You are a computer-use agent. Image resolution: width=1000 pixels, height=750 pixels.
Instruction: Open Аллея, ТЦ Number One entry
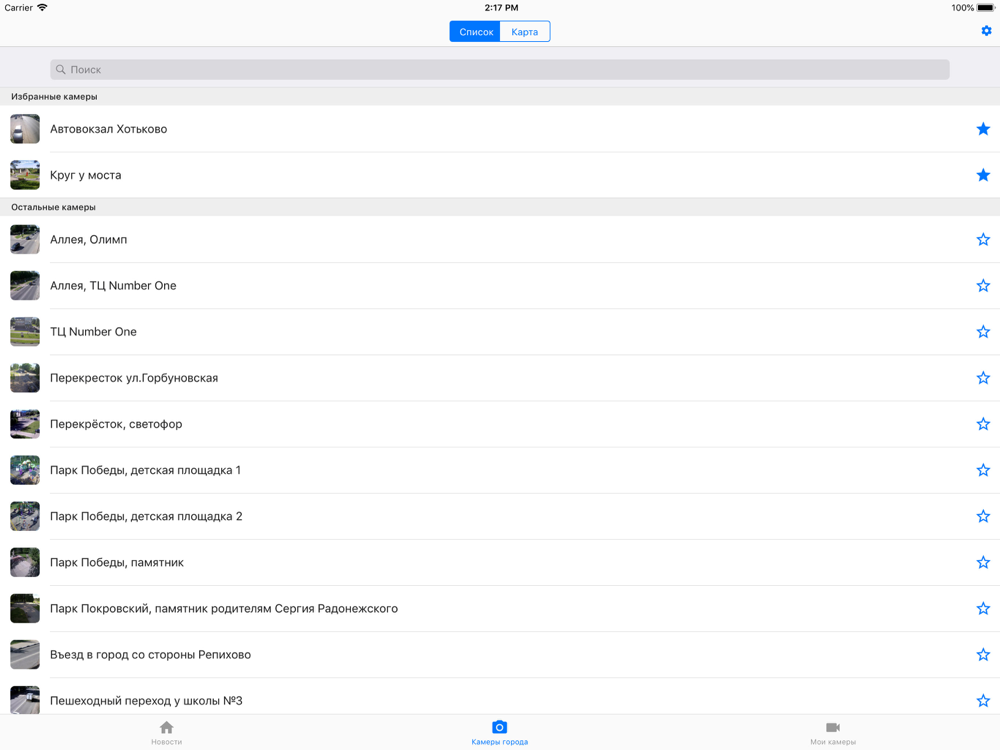[113, 285]
